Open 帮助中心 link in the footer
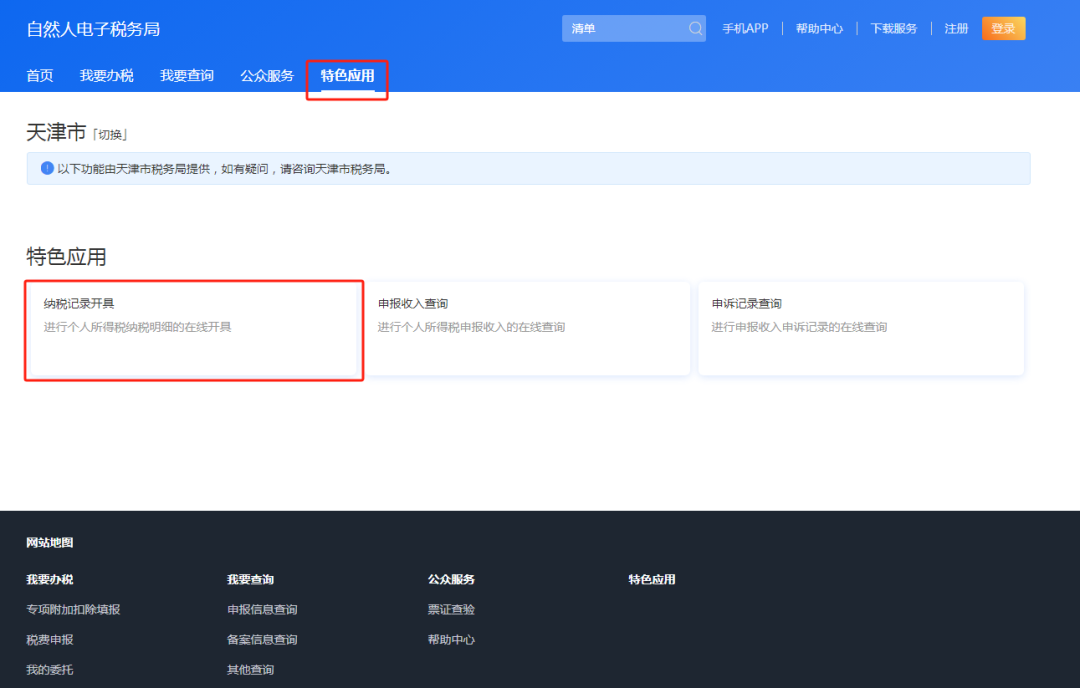1080x688 pixels. pos(451,640)
